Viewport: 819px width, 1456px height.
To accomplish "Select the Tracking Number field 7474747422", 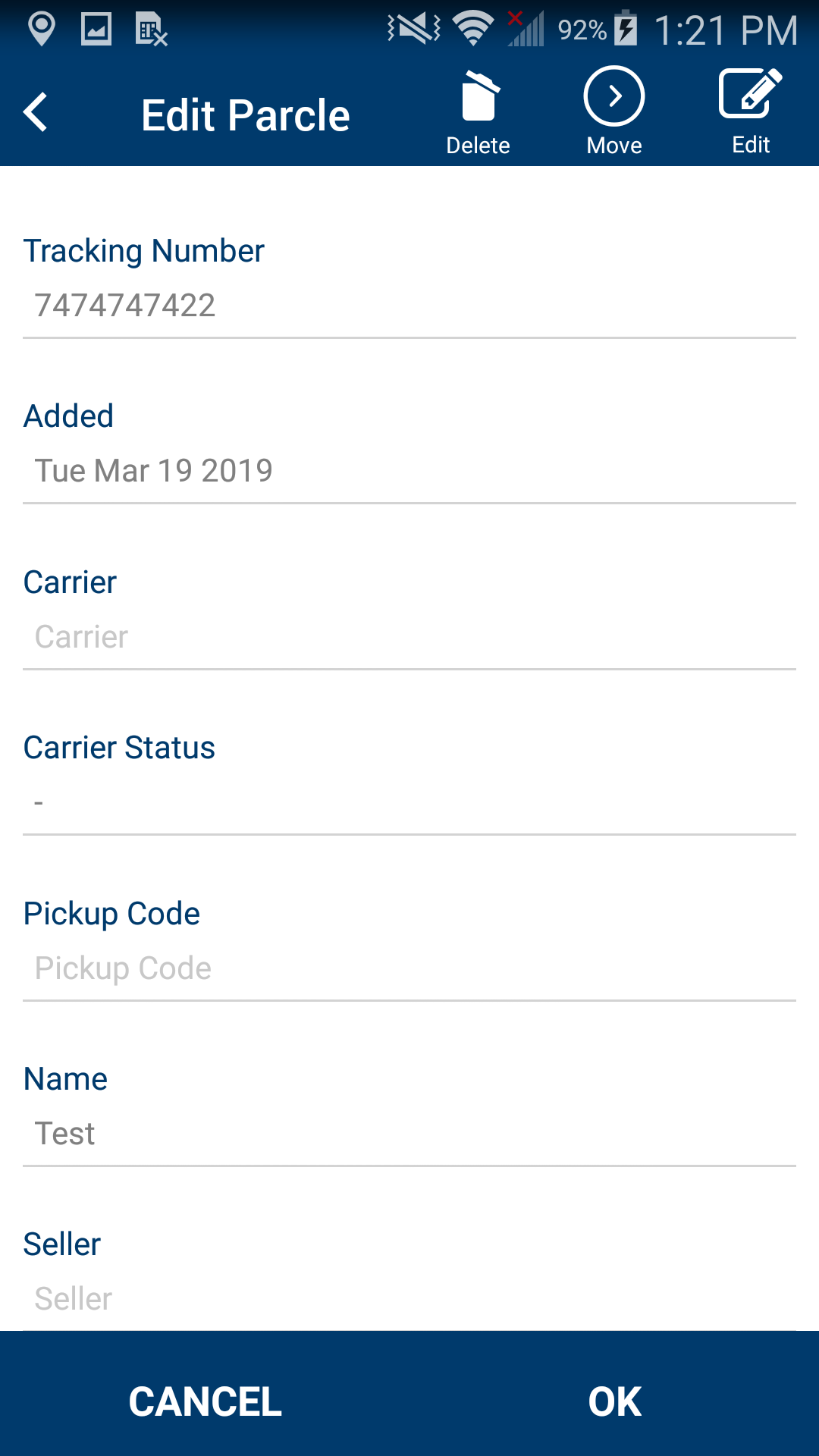I will tap(409, 306).
